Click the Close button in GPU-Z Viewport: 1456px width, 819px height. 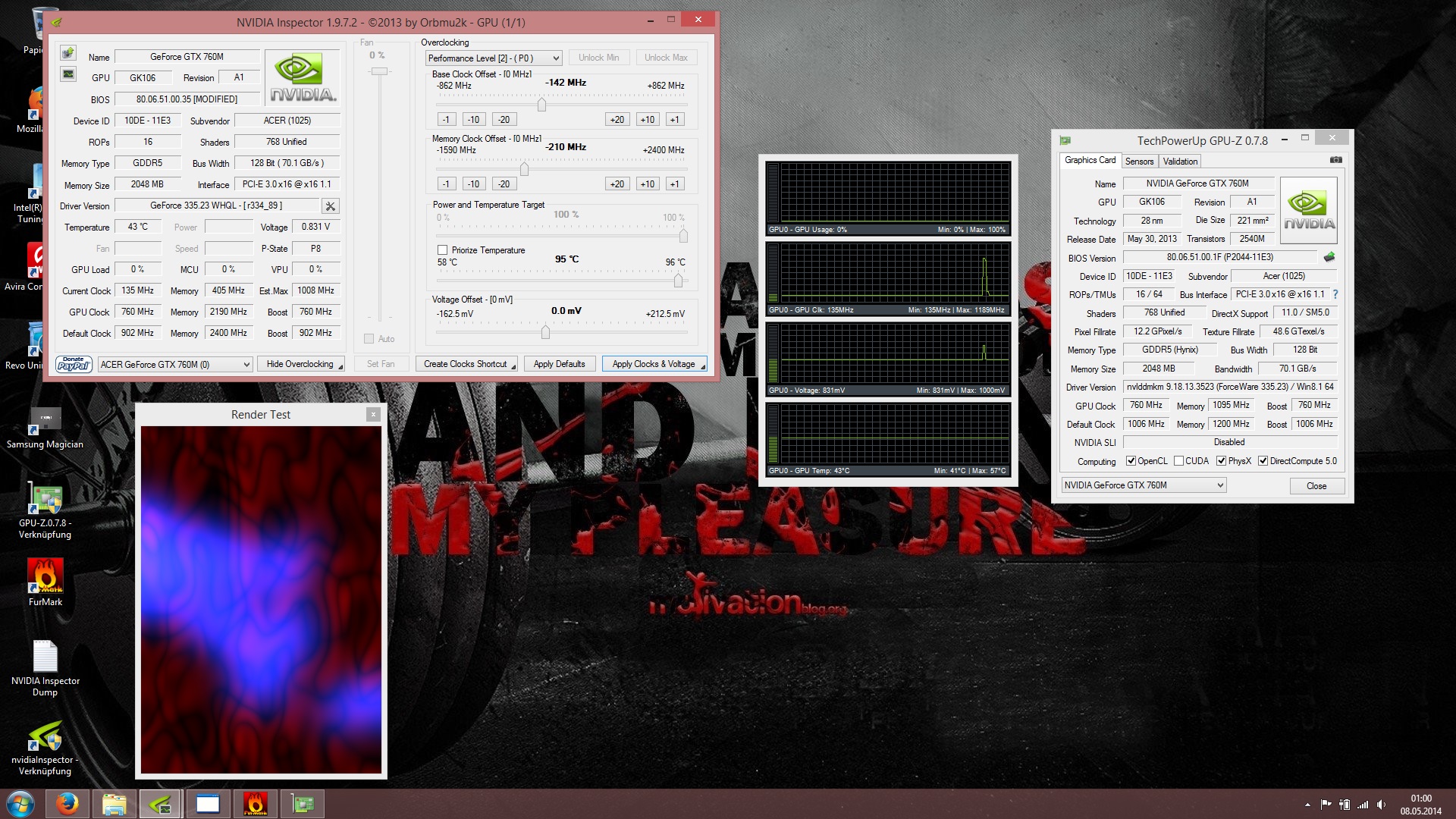point(1316,486)
